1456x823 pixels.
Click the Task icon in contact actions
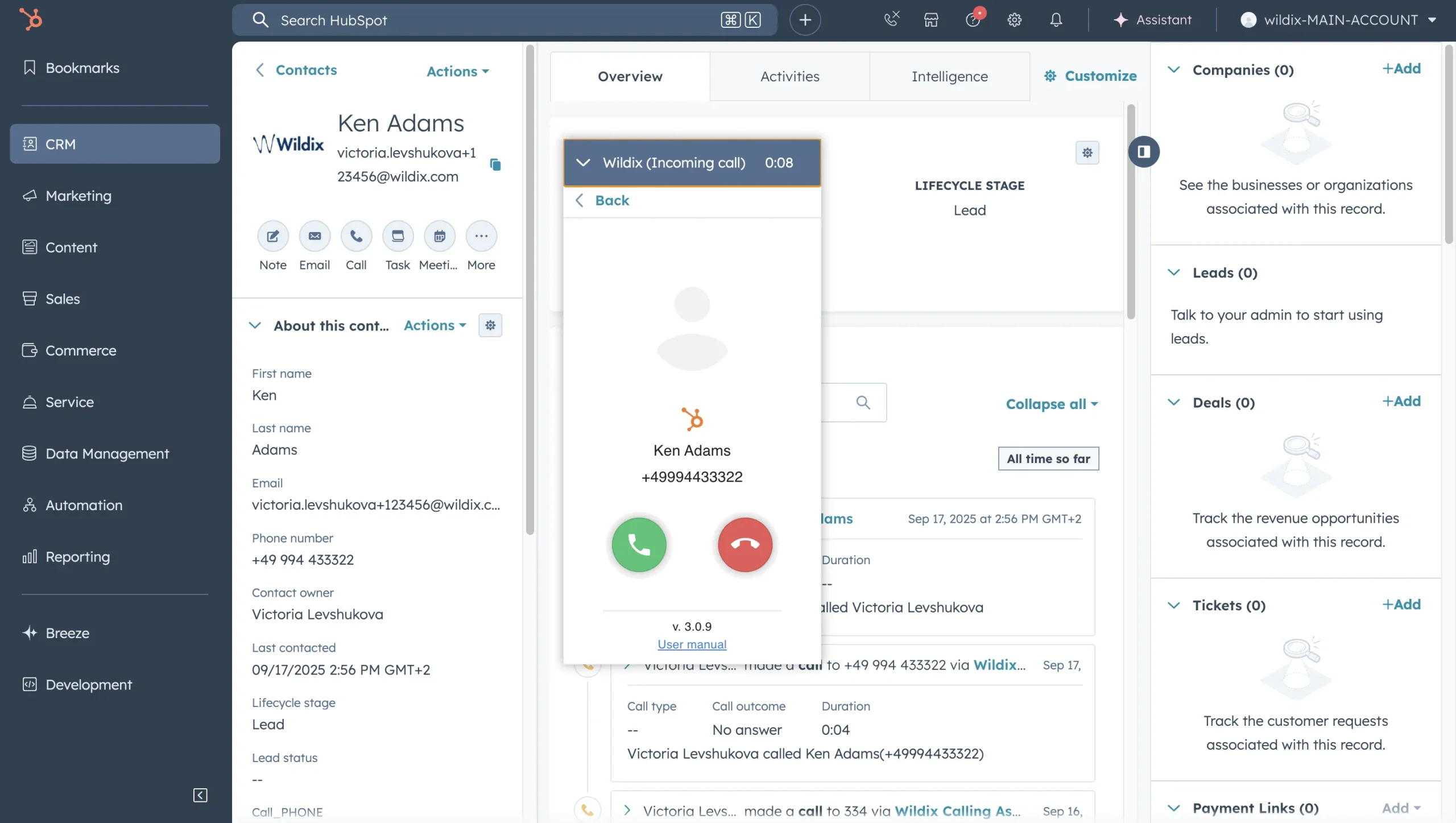(x=398, y=236)
